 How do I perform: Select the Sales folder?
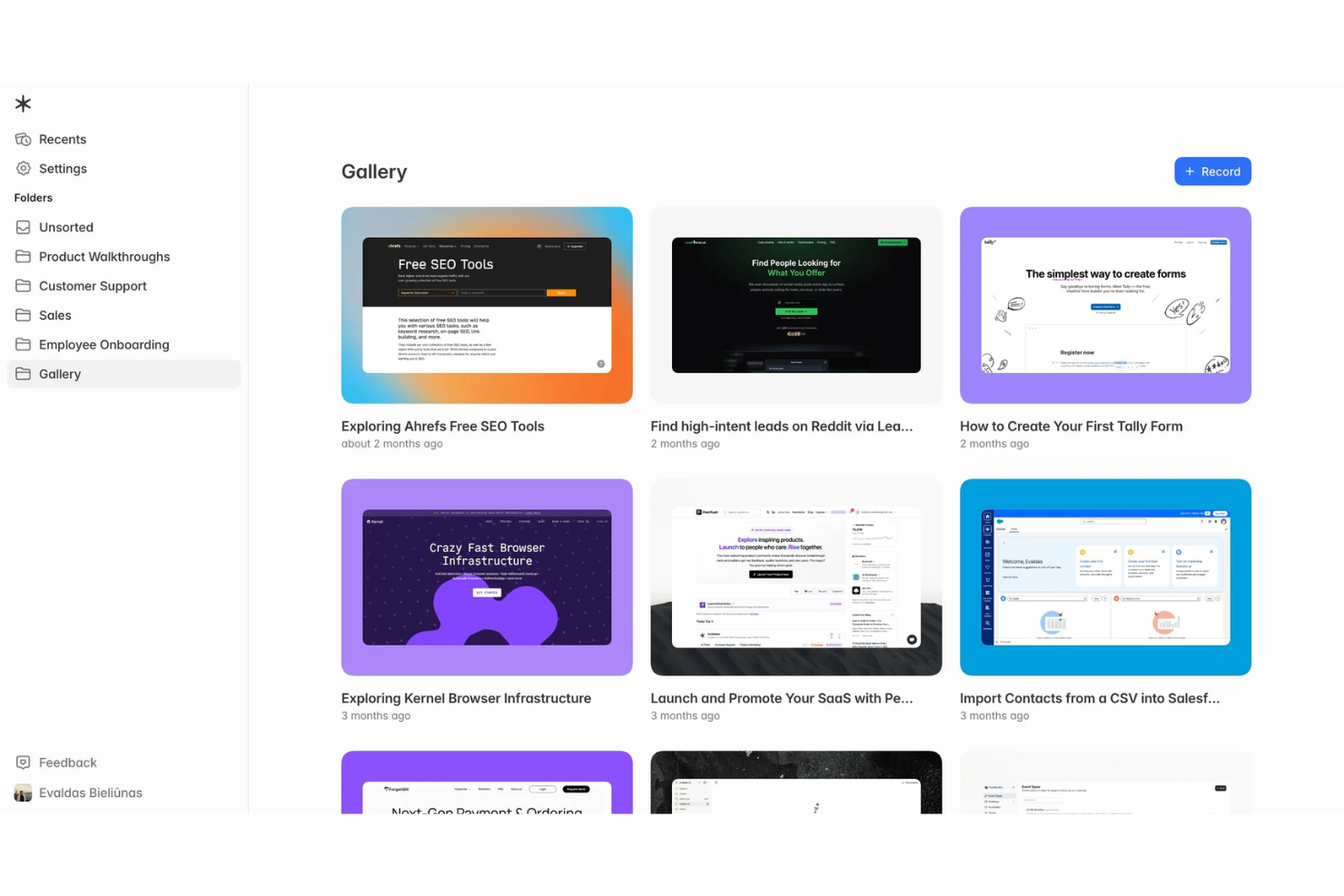(54, 315)
